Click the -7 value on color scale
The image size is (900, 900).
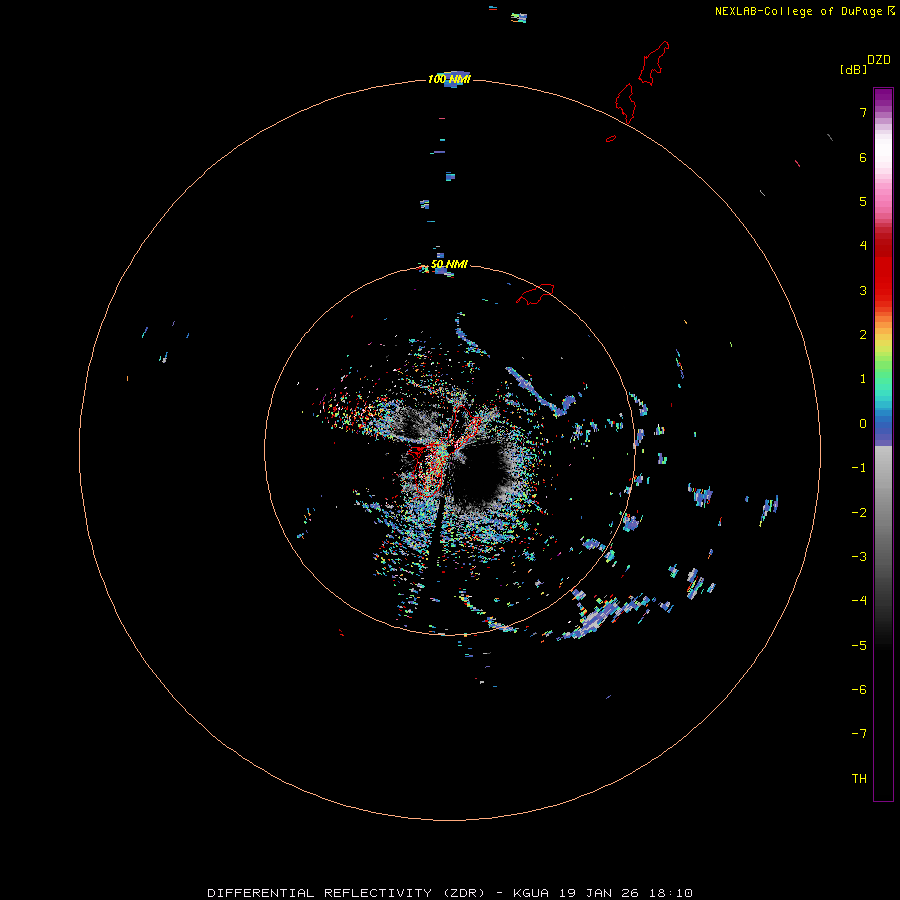tap(859, 734)
